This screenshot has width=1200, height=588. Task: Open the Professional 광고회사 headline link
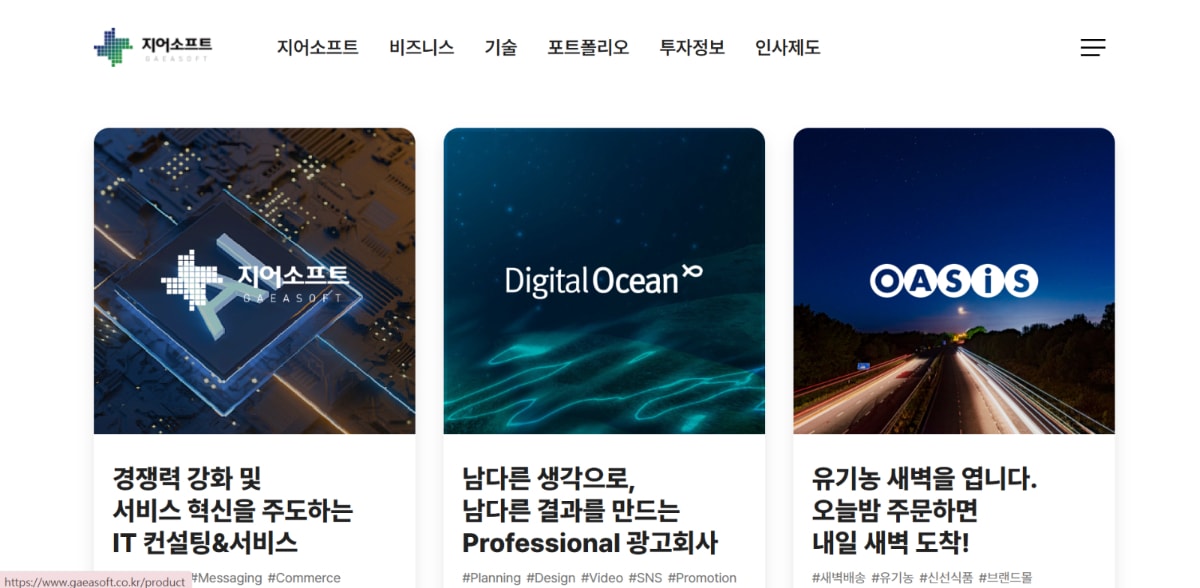coord(590,511)
